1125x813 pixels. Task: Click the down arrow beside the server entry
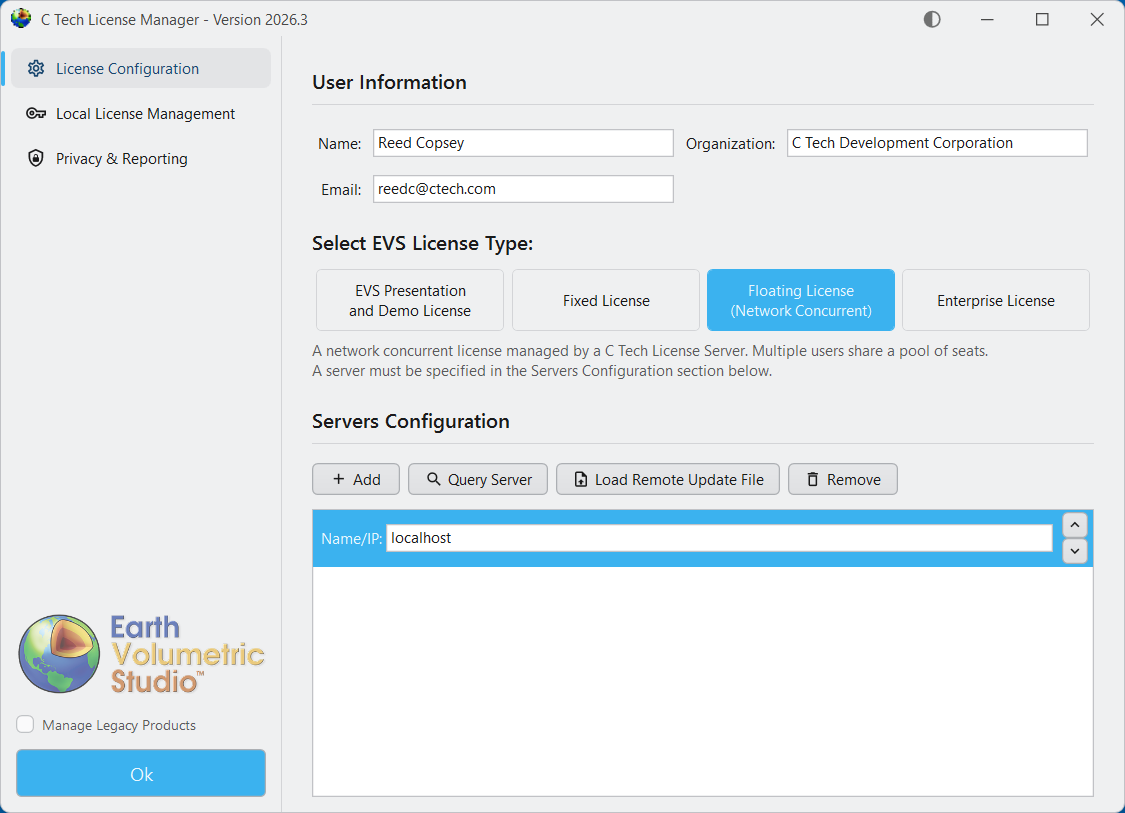[x=1074, y=550]
